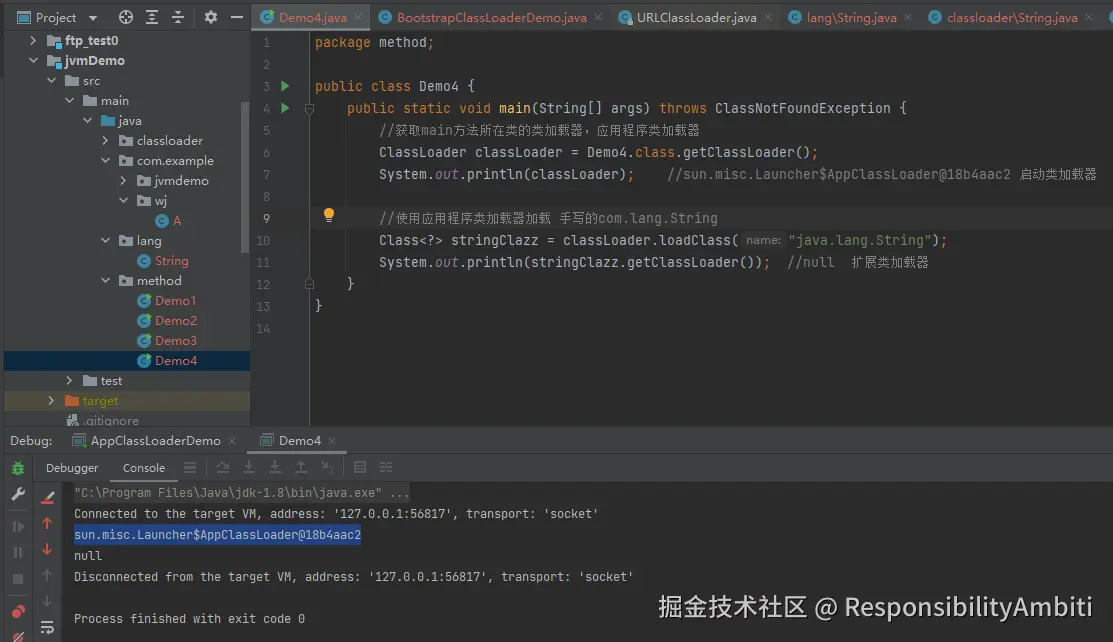This screenshot has width=1113, height=642.
Task: Close the Demo4 debug session tab
Action: tap(332, 441)
